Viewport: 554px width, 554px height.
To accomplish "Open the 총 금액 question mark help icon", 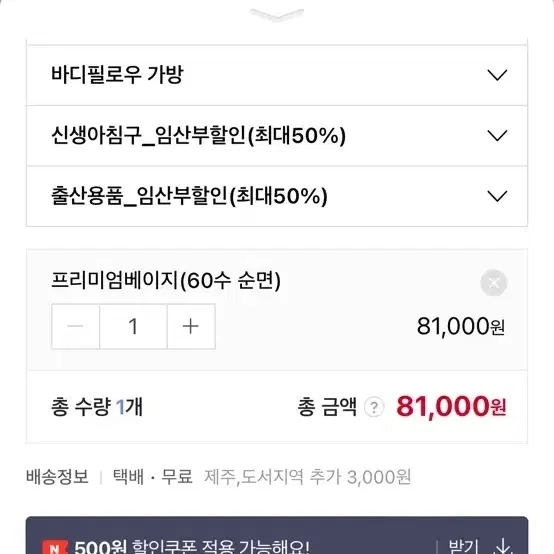I will (x=374, y=407).
